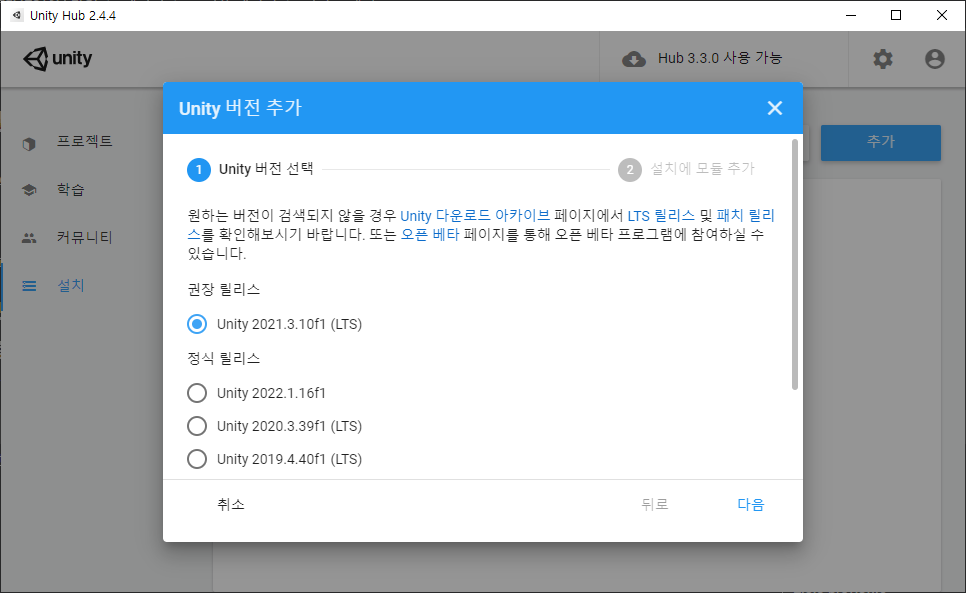The image size is (966, 593).
Task: Close the Unity 버전 추가 dialog
Action: click(774, 108)
